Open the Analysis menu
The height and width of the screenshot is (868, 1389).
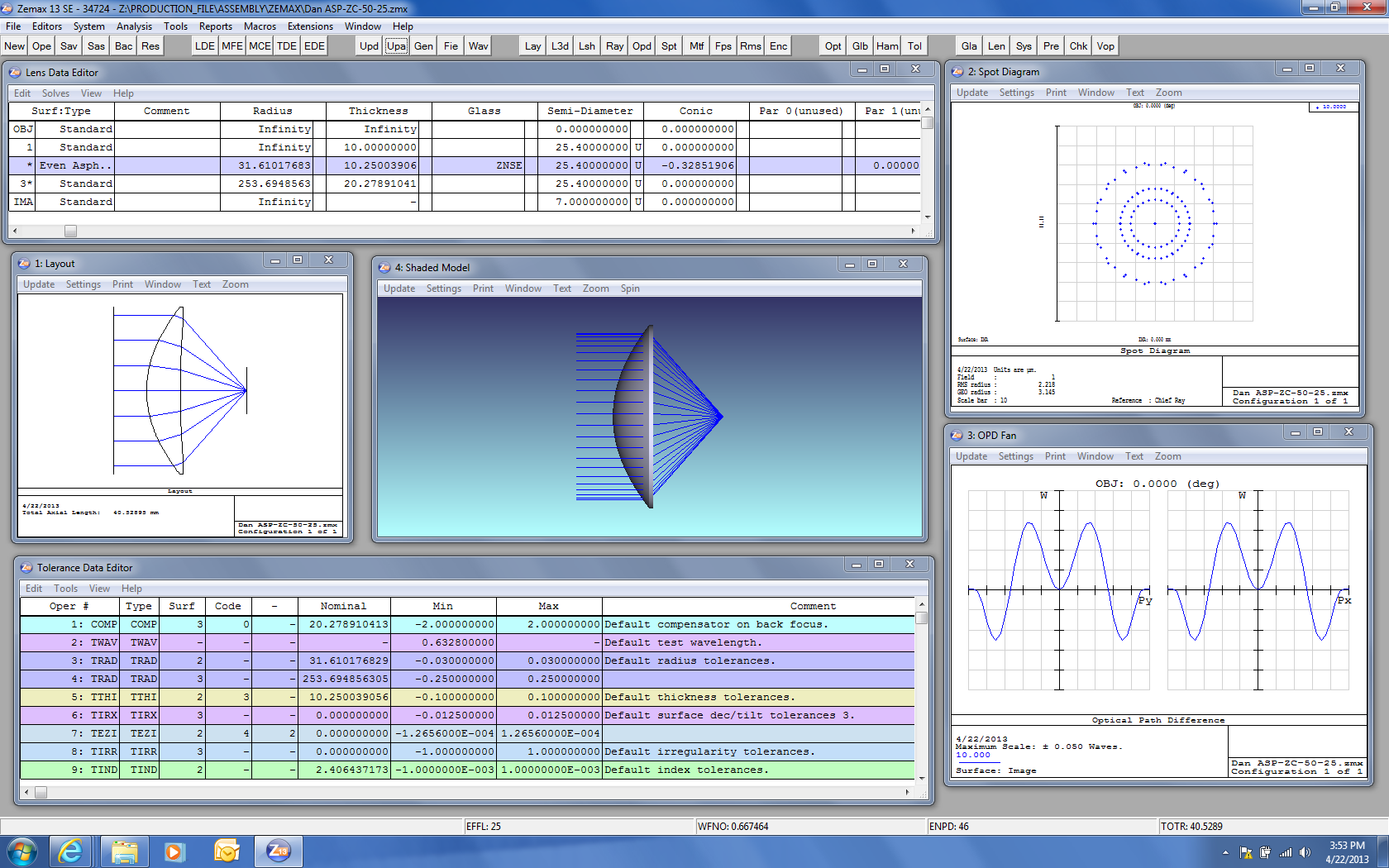click(134, 26)
